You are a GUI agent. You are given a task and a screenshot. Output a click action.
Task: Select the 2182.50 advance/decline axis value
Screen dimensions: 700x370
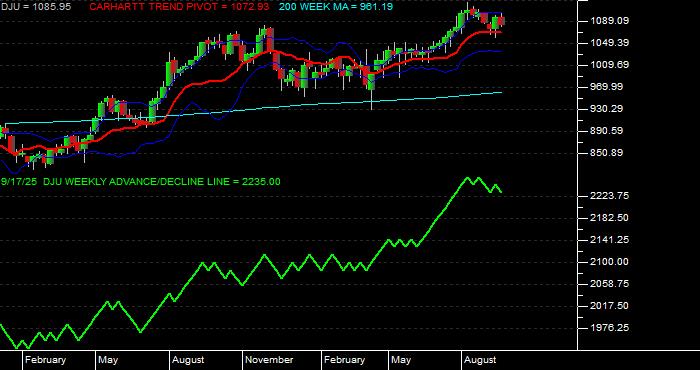[x=609, y=218]
